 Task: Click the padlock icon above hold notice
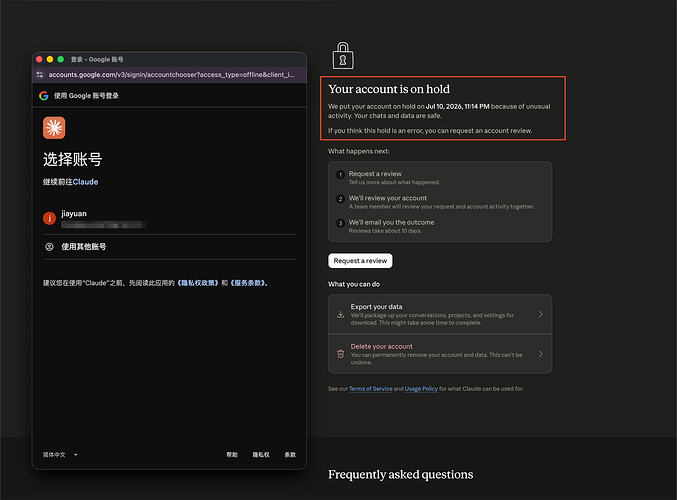(x=343, y=56)
